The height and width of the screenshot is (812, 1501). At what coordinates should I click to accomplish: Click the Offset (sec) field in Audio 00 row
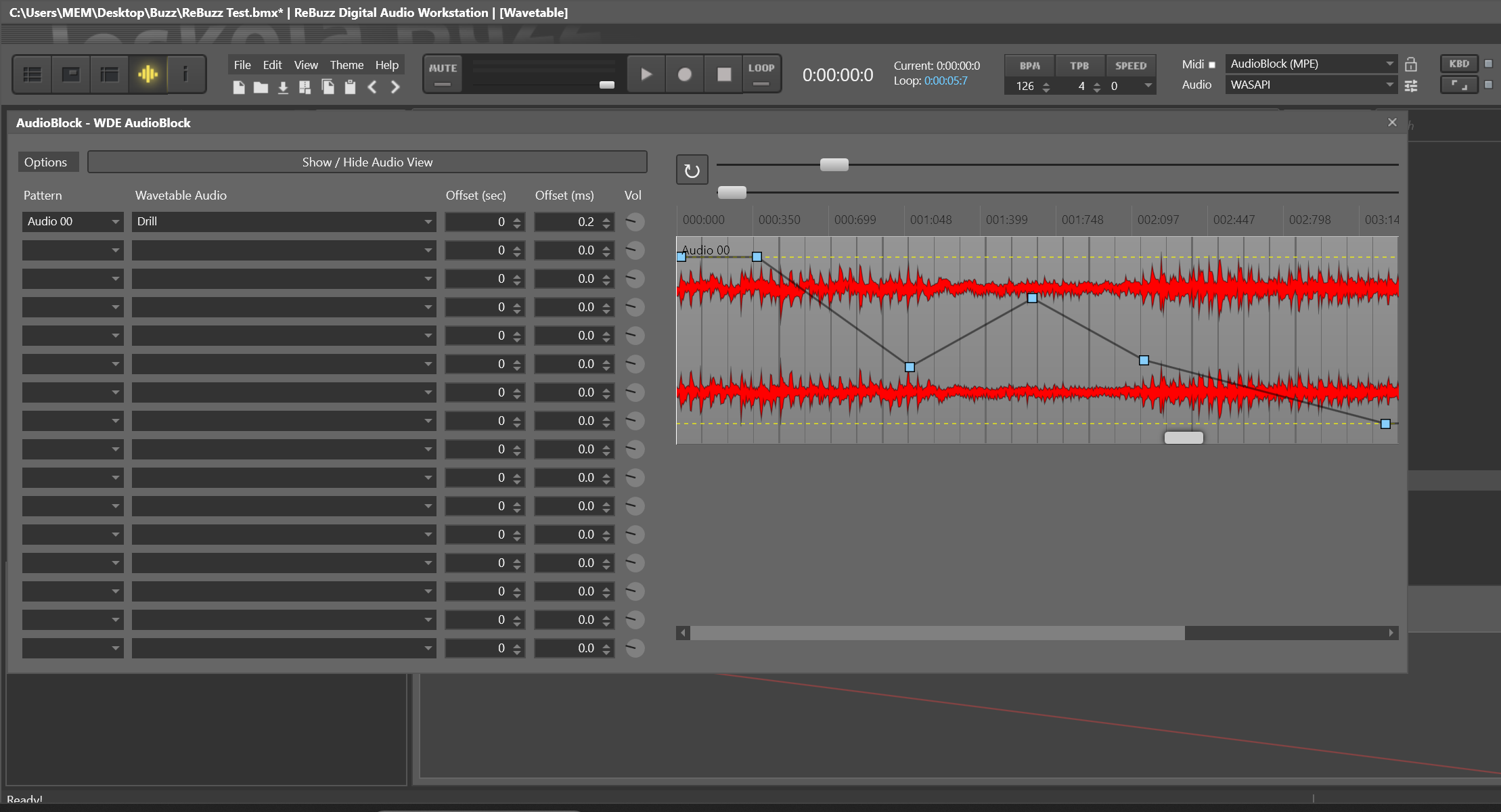coord(485,222)
